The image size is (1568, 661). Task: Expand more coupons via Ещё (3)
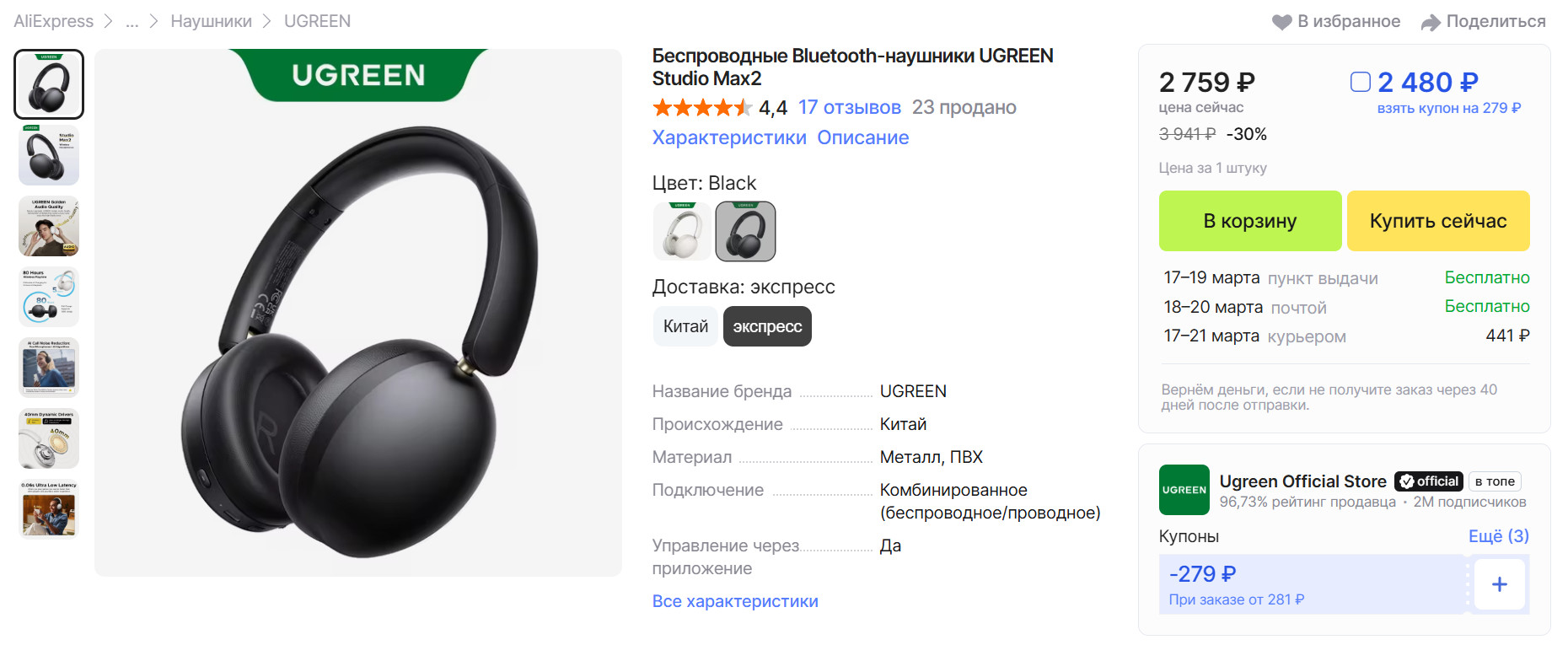click(x=1498, y=536)
